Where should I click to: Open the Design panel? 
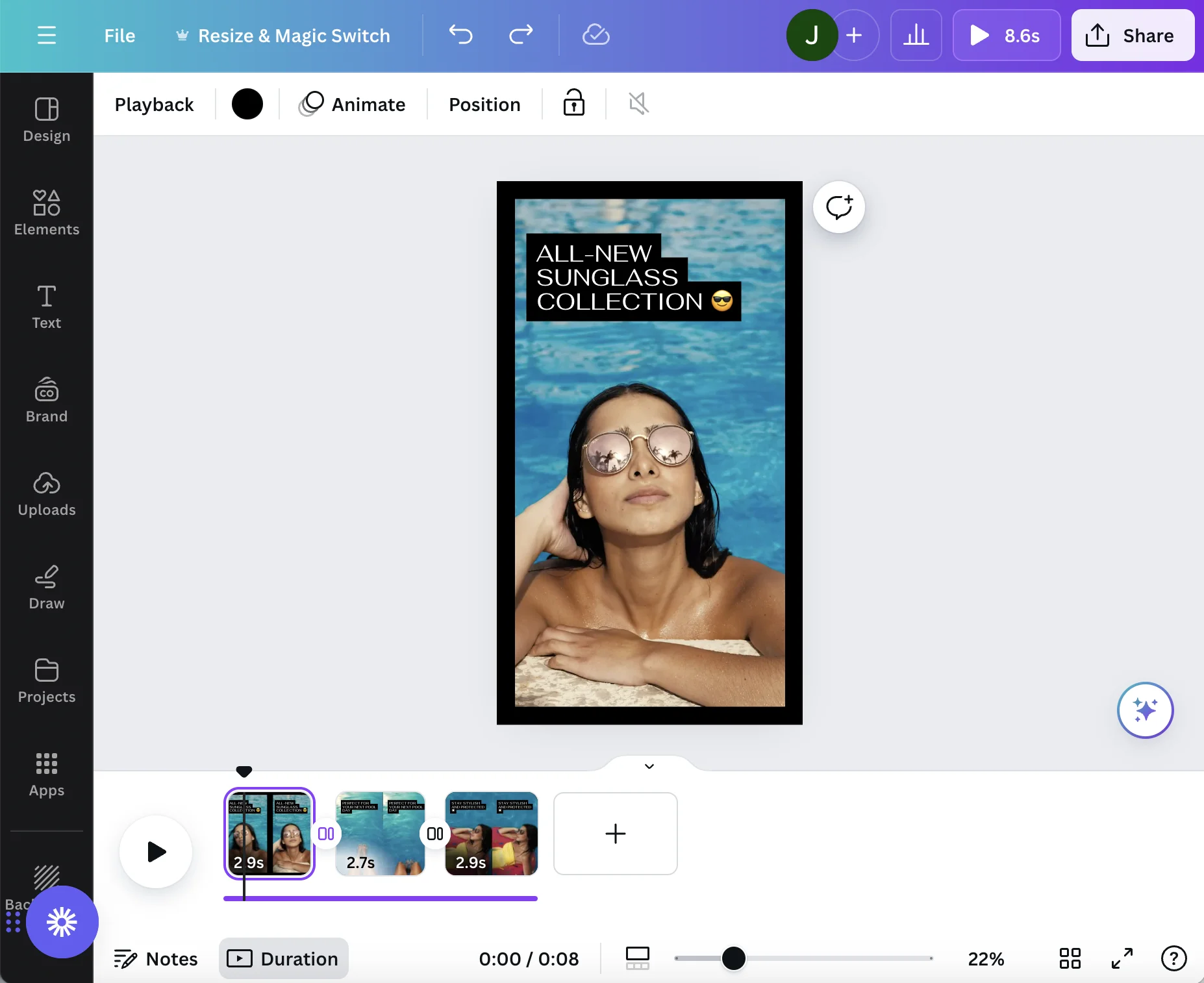pos(47,119)
